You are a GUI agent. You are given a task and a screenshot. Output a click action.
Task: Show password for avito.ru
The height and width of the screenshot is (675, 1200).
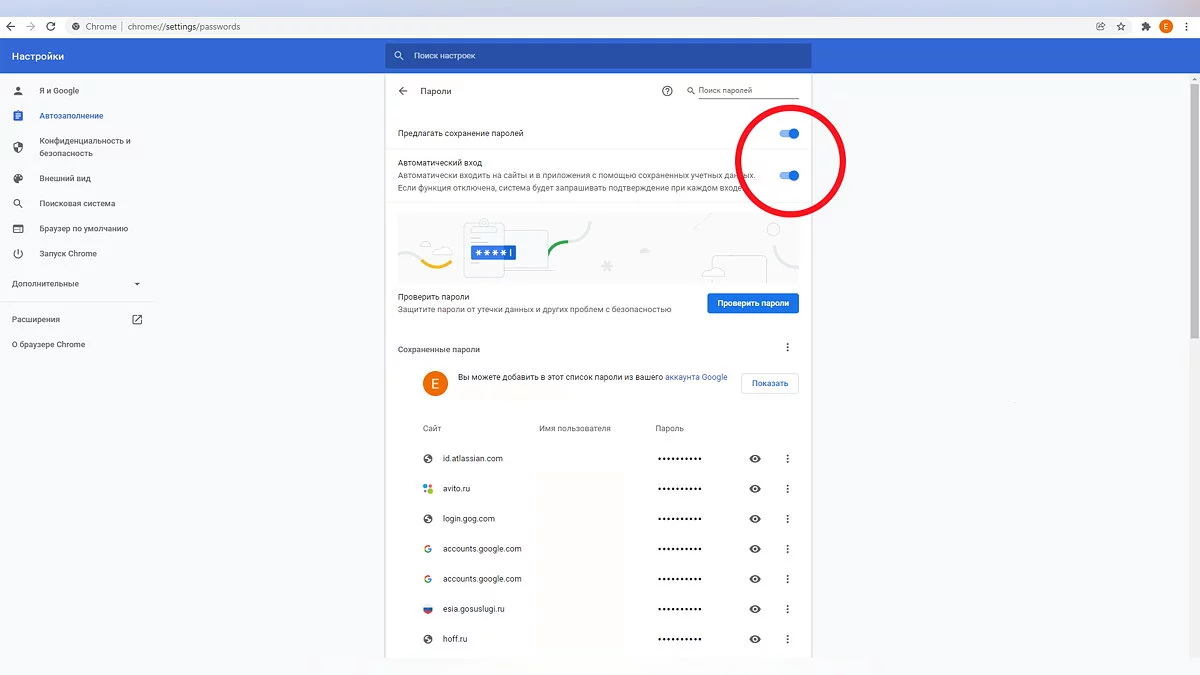755,489
